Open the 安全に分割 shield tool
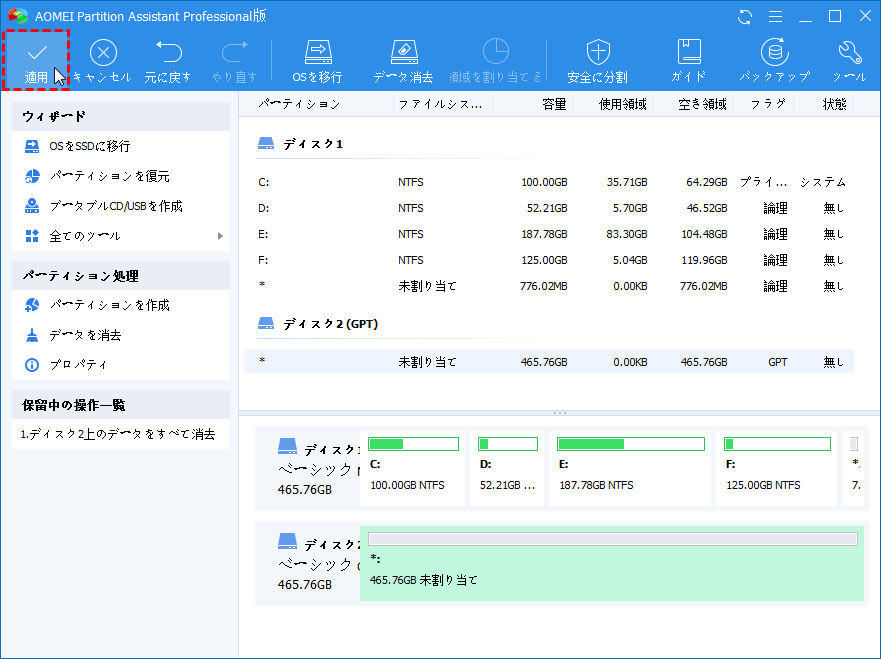 (598, 61)
